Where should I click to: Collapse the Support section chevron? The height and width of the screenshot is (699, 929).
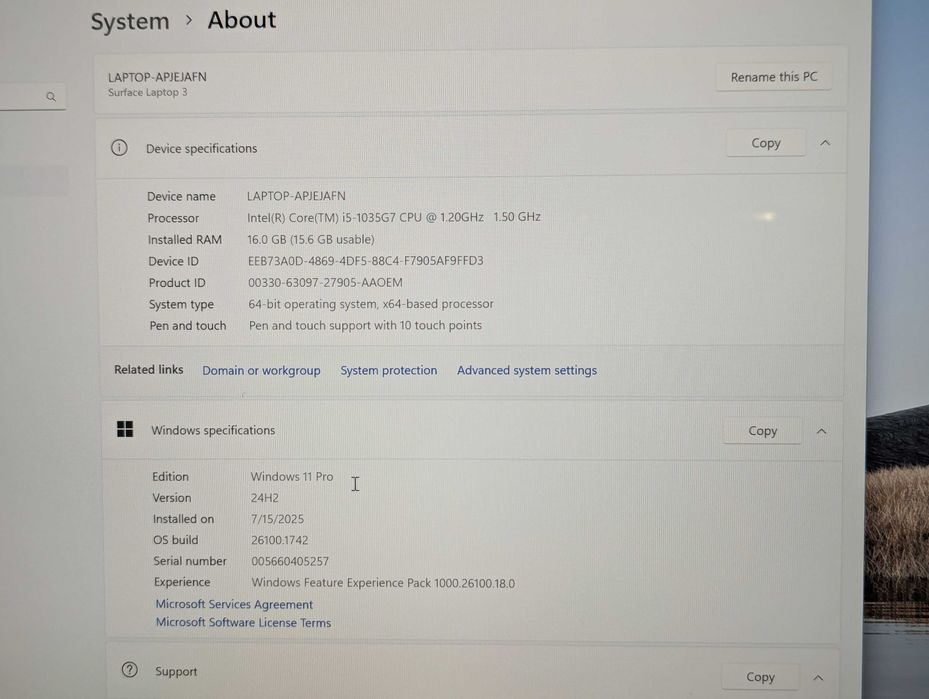point(818,678)
